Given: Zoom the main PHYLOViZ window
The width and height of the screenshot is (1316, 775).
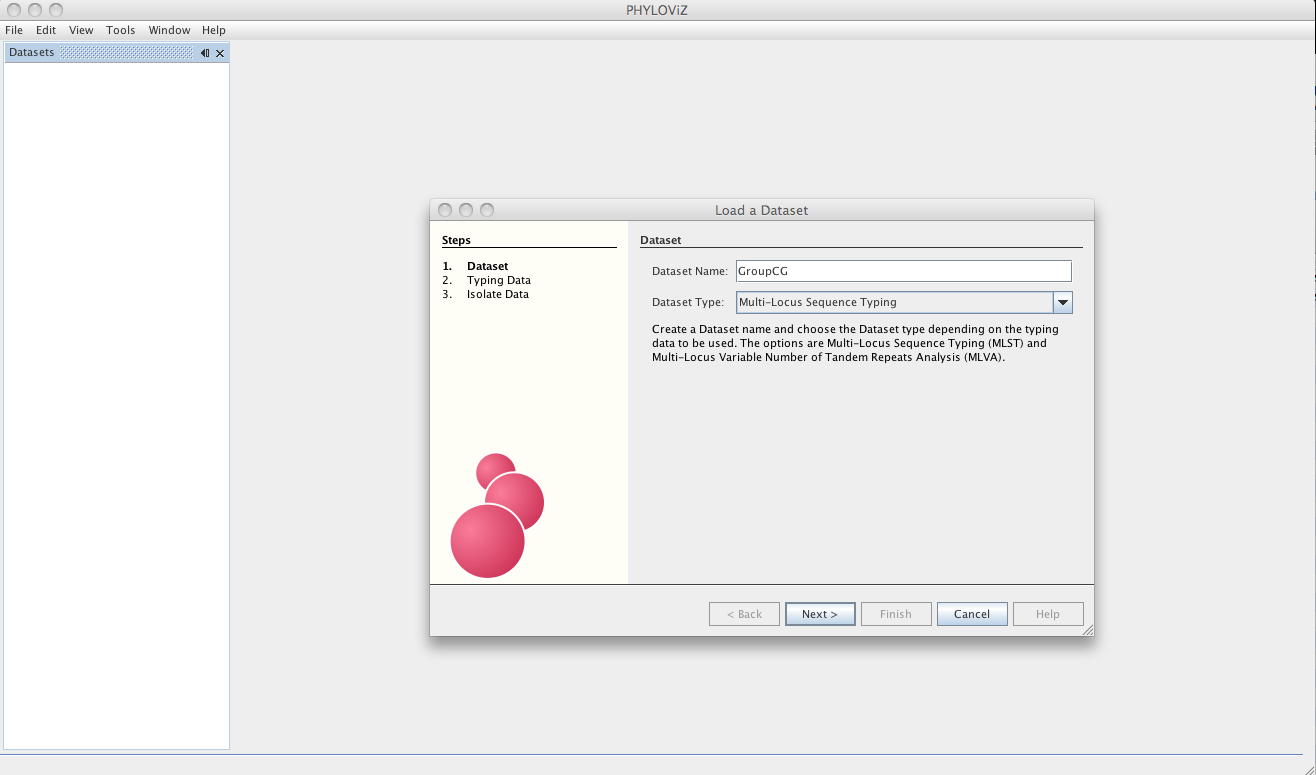Looking at the screenshot, I should [56, 10].
